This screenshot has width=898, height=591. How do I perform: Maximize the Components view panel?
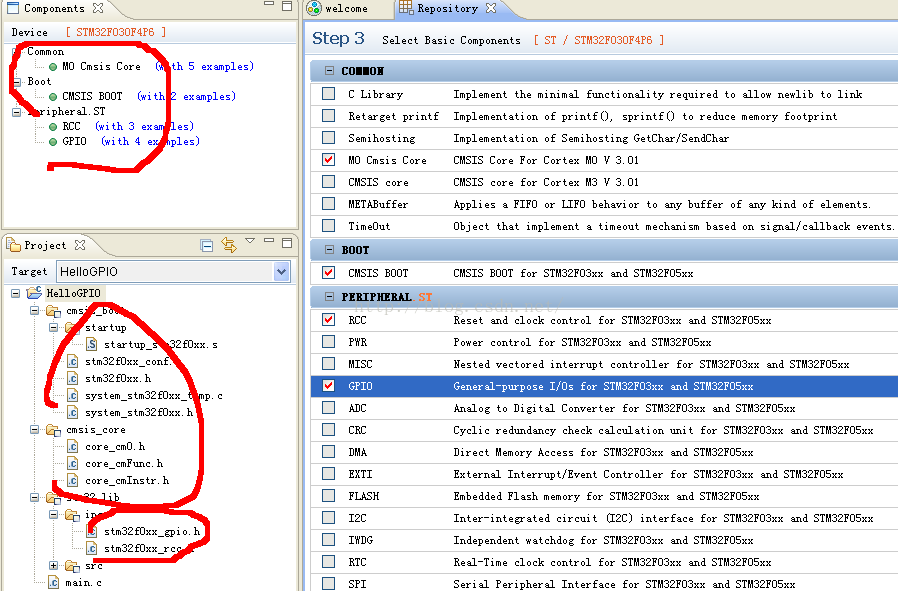pos(287,6)
